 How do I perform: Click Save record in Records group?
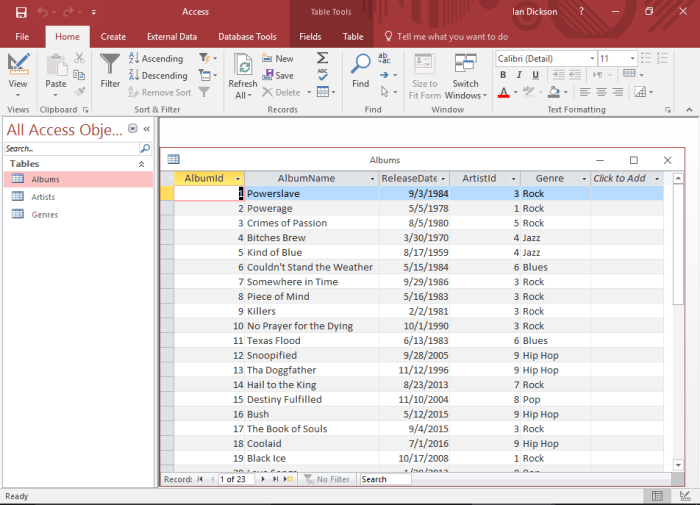[x=277, y=75]
